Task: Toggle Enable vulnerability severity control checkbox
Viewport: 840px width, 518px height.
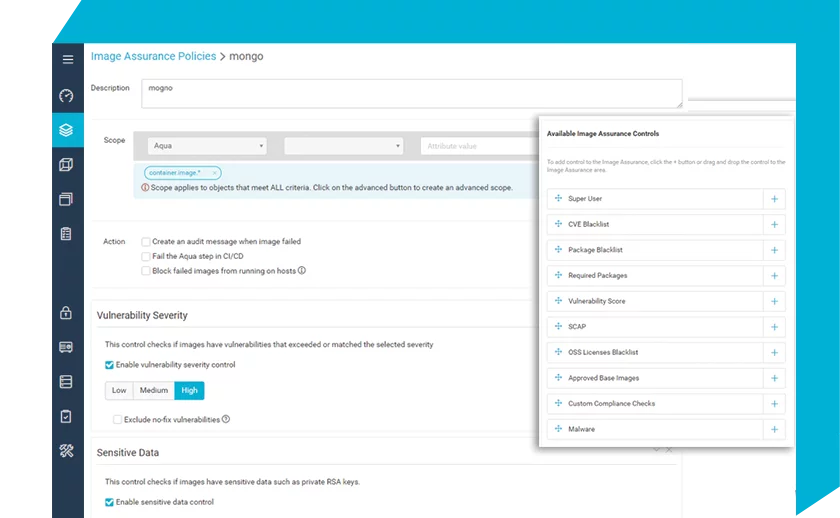Action: pos(109,365)
